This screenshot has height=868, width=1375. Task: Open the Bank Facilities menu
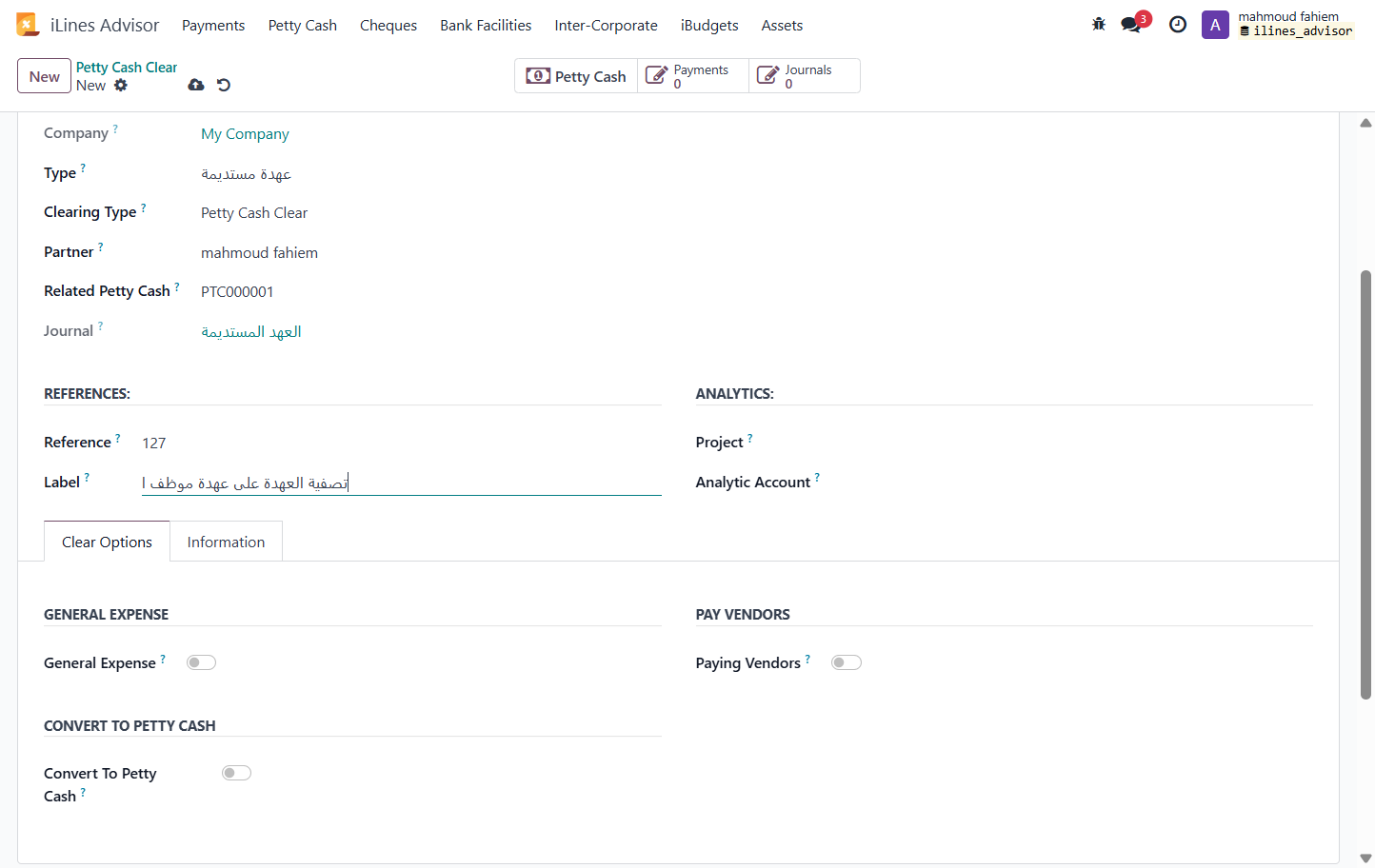(486, 26)
